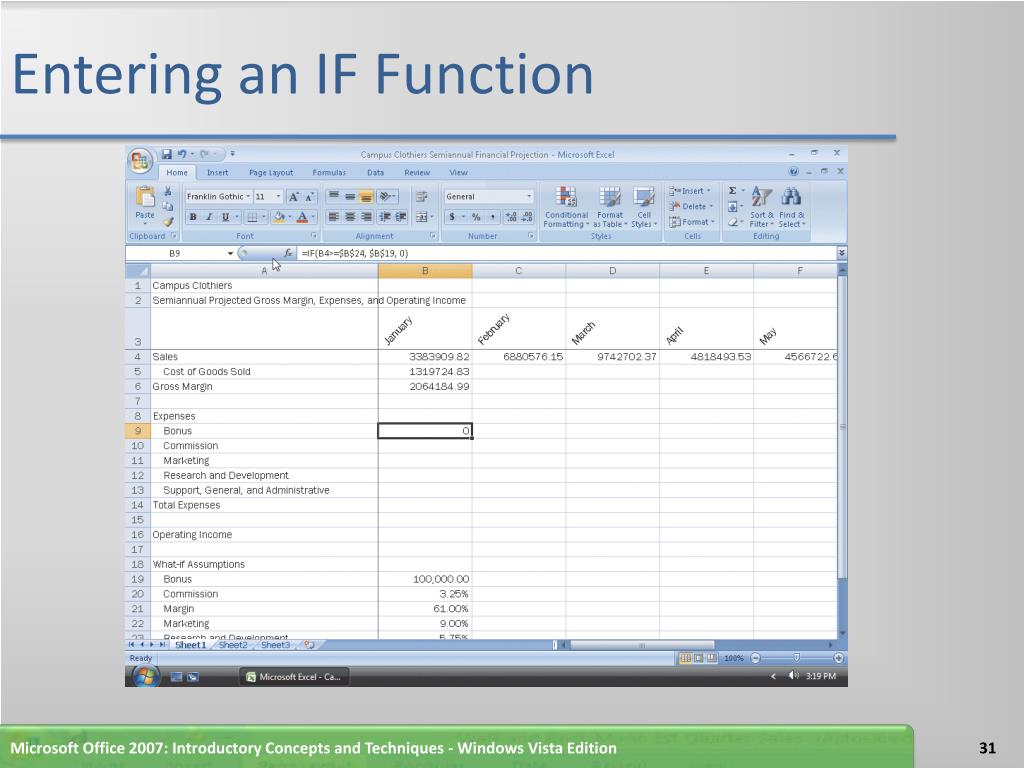
Task: Open the Cell Styles gallery
Action: coord(644,207)
